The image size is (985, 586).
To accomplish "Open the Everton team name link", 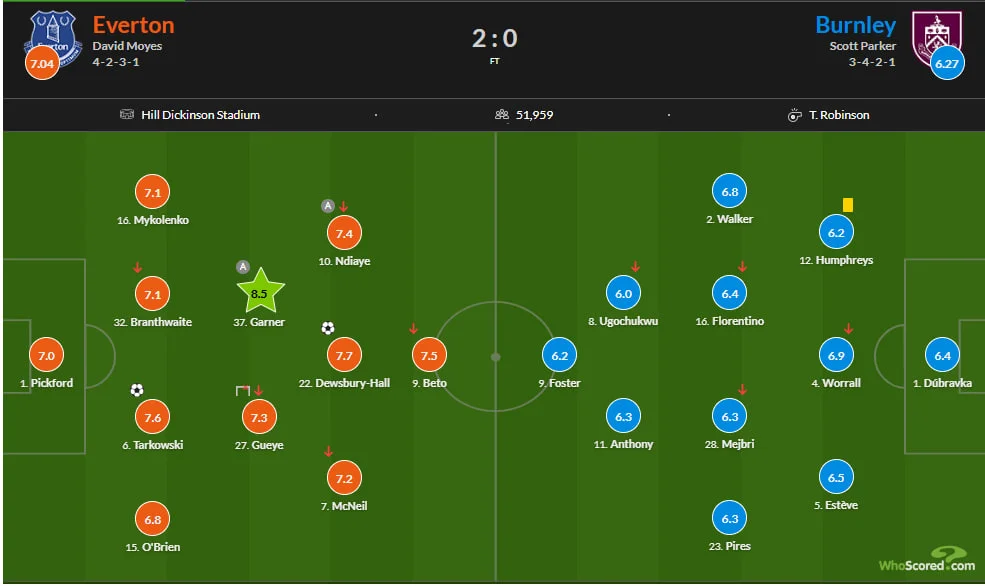I will [133, 25].
